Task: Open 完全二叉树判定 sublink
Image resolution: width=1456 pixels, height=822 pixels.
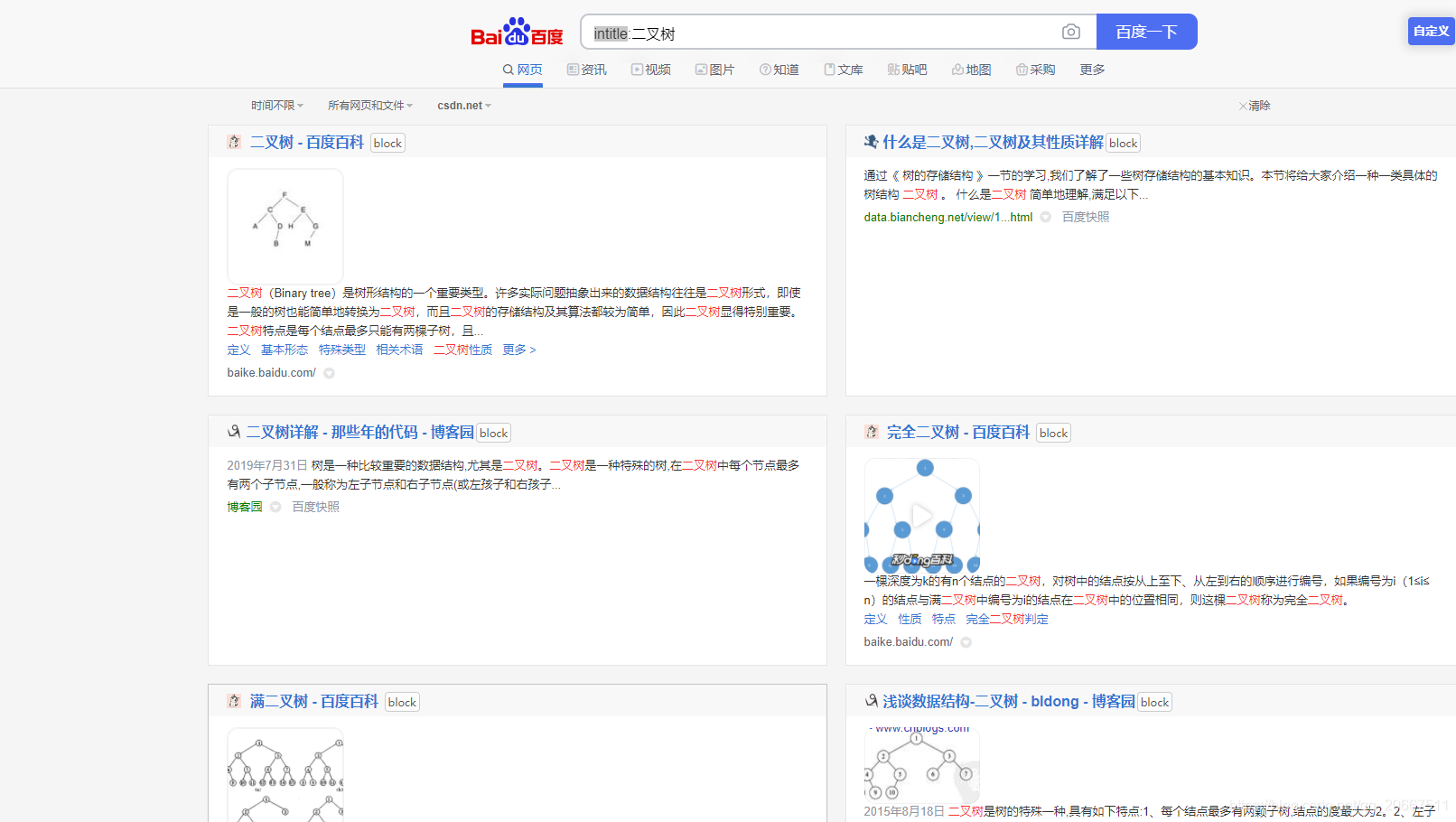Action: click(1007, 619)
